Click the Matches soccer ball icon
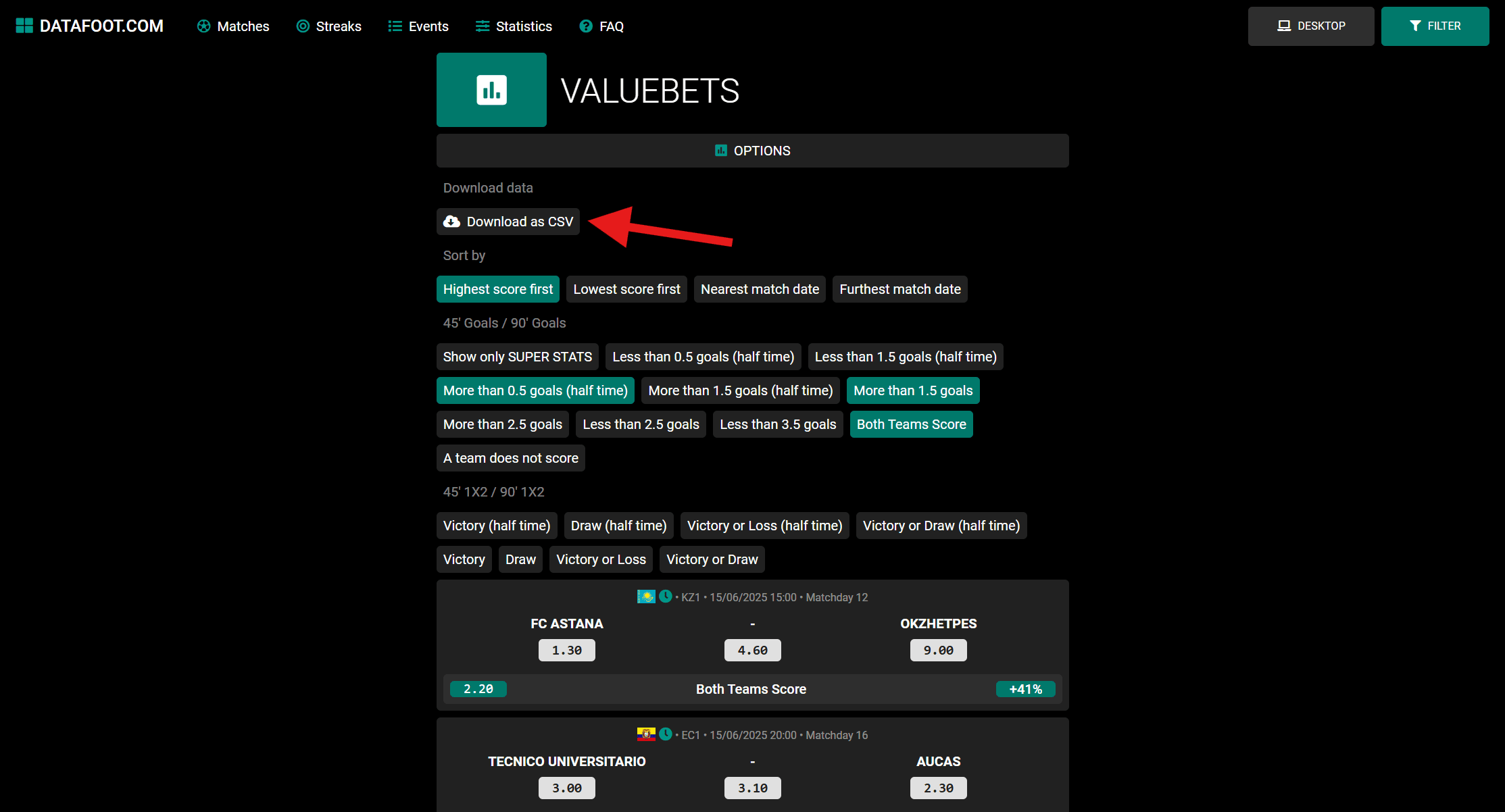Viewport: 1505px width, 812px height. 203,26
